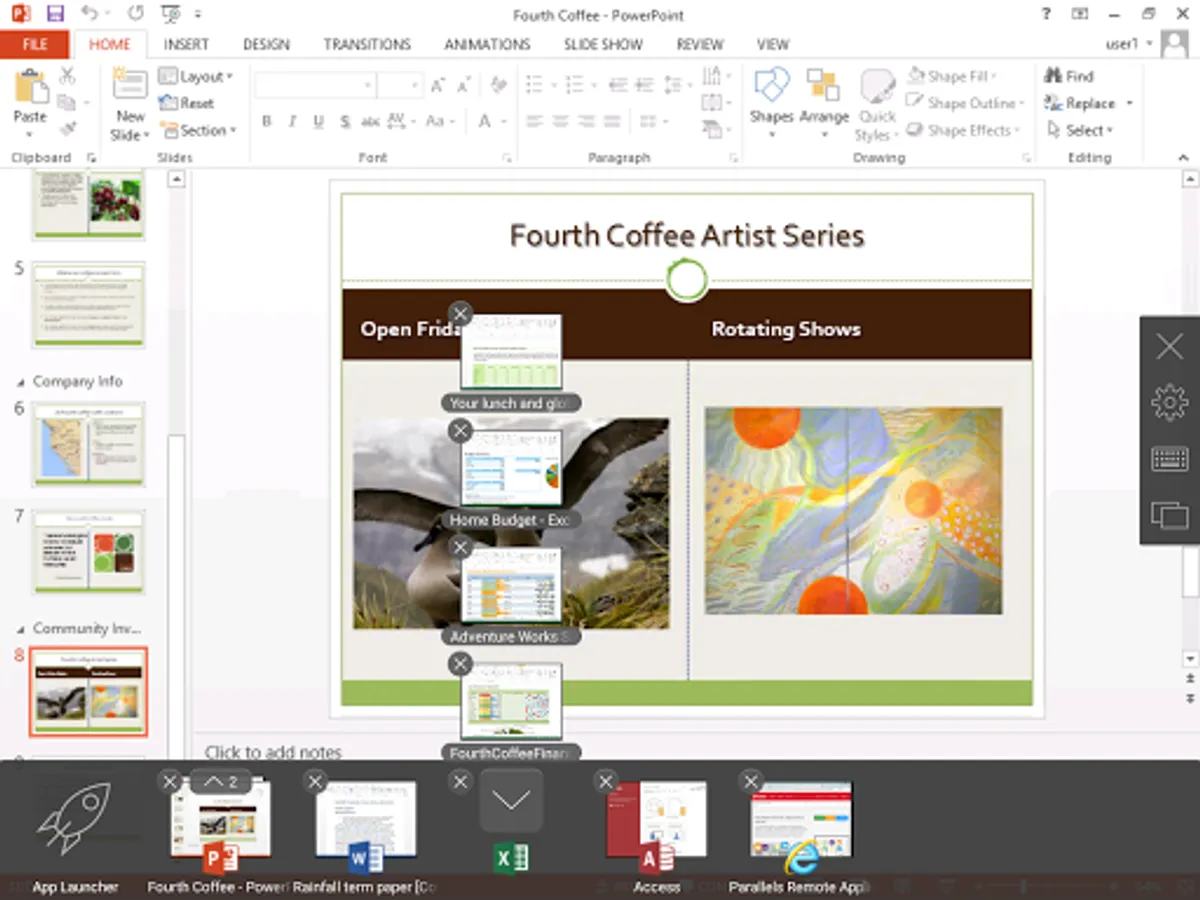
Task: Collapse the Excel windows list chevron
Action: pyautogui.click(x=511, y=801)
